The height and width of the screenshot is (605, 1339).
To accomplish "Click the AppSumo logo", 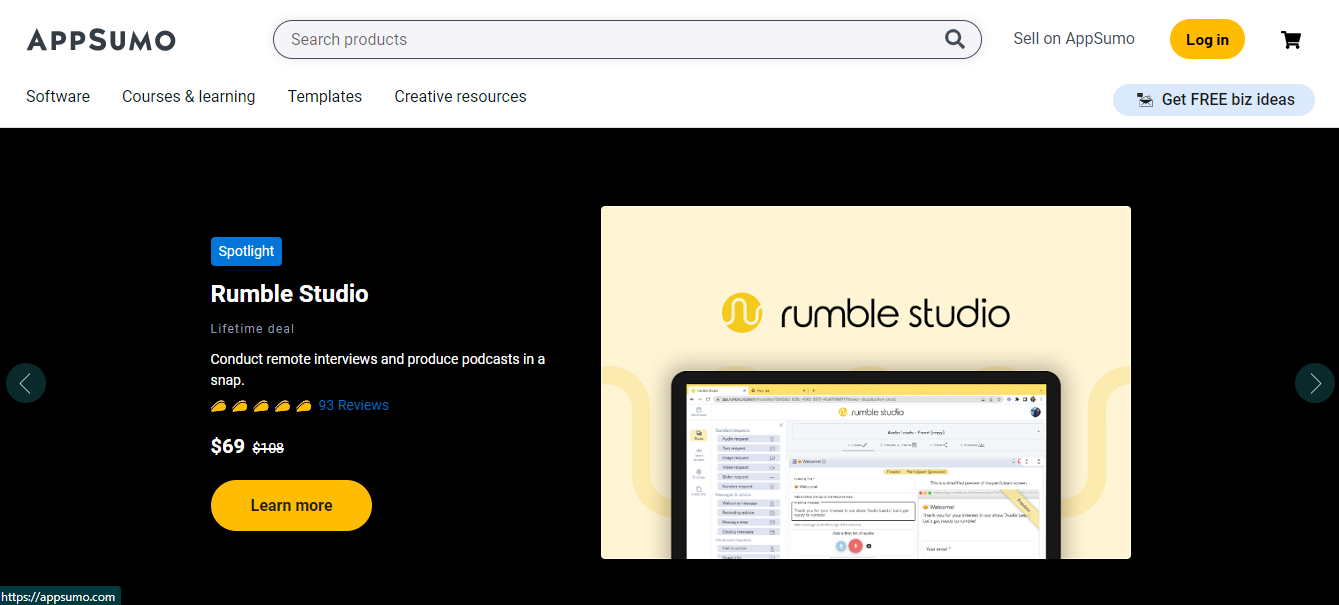I will pyautogui.click(x=101, y=40).
